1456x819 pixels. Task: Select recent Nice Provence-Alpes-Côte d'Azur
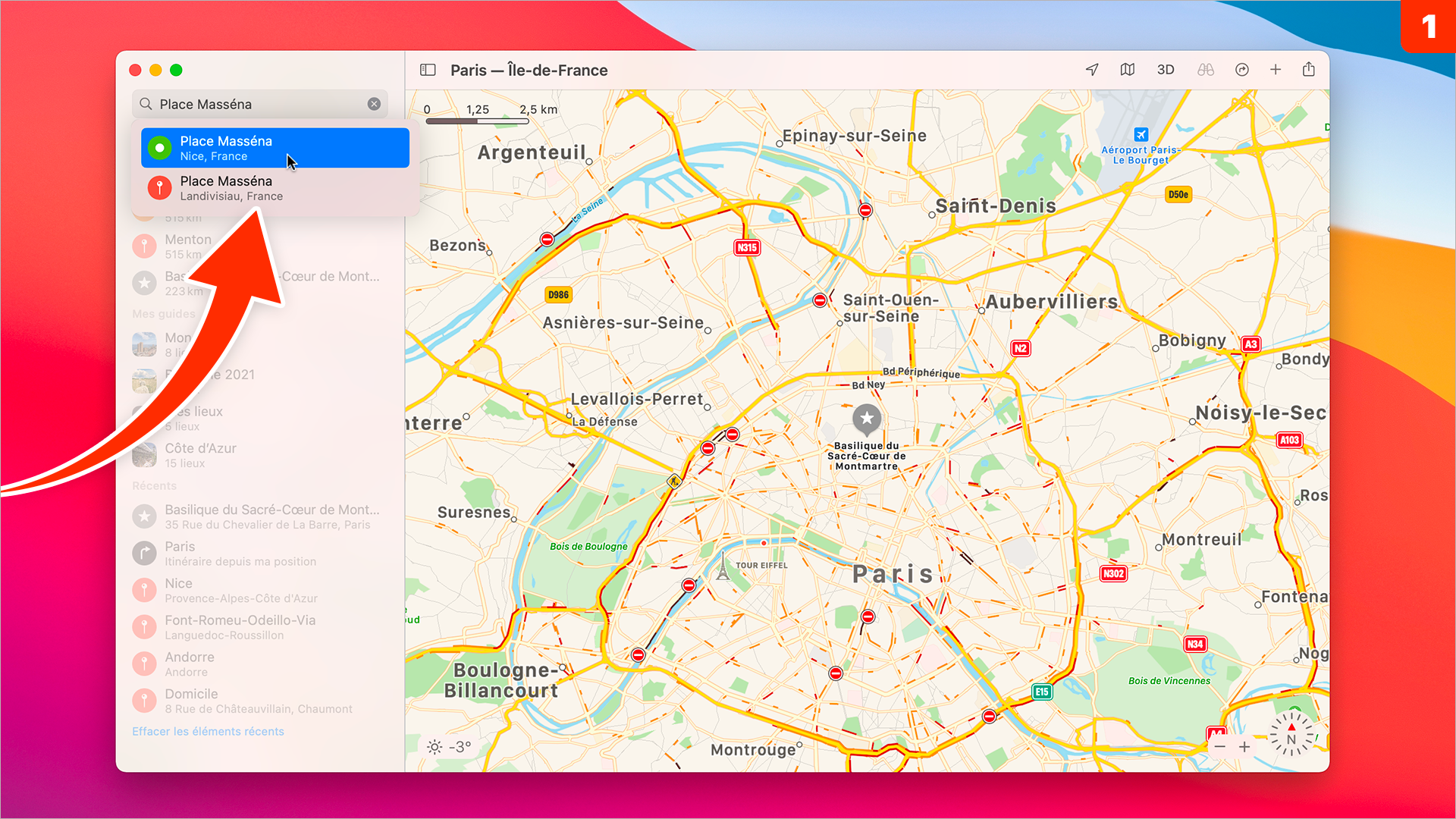tap(260, 590)
